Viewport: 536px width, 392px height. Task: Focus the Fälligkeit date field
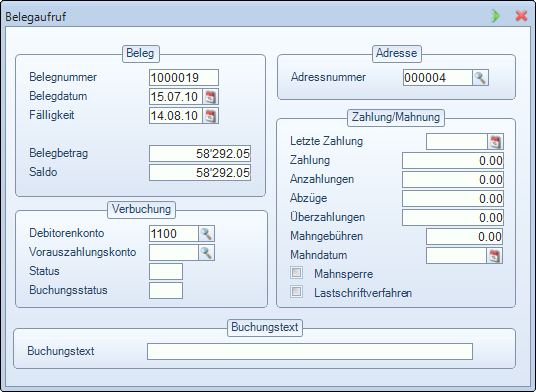coord(176,116)
